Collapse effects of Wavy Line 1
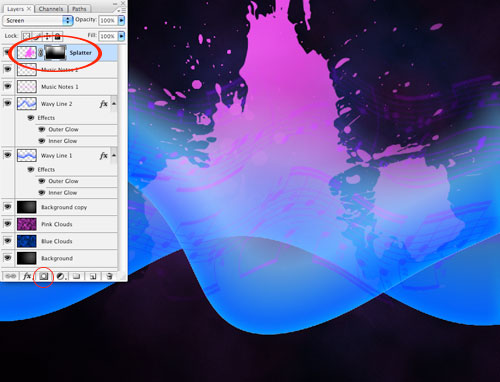The image size is (500, 382). (x=114, y=155)
